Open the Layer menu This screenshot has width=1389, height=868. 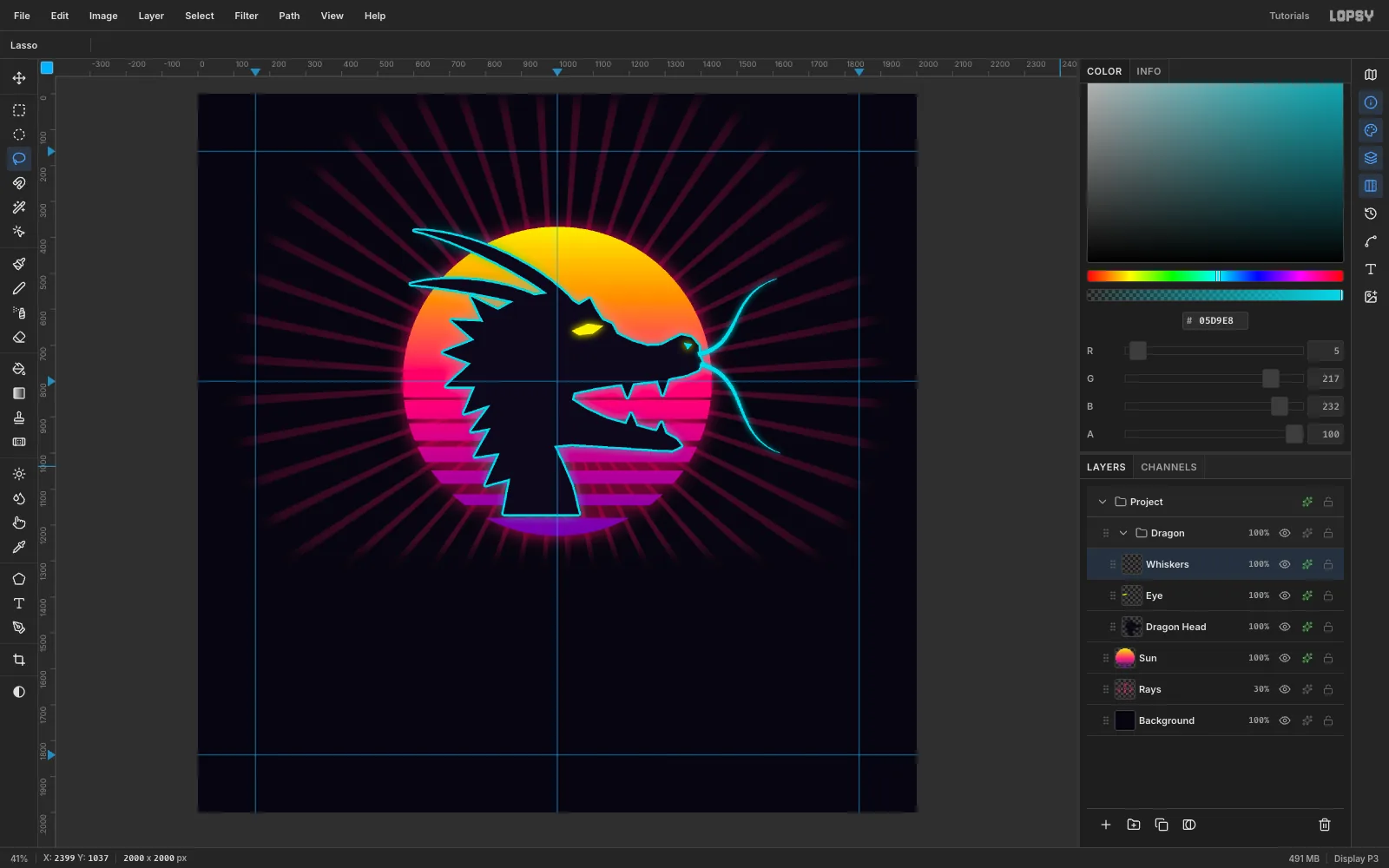(151, 16)
